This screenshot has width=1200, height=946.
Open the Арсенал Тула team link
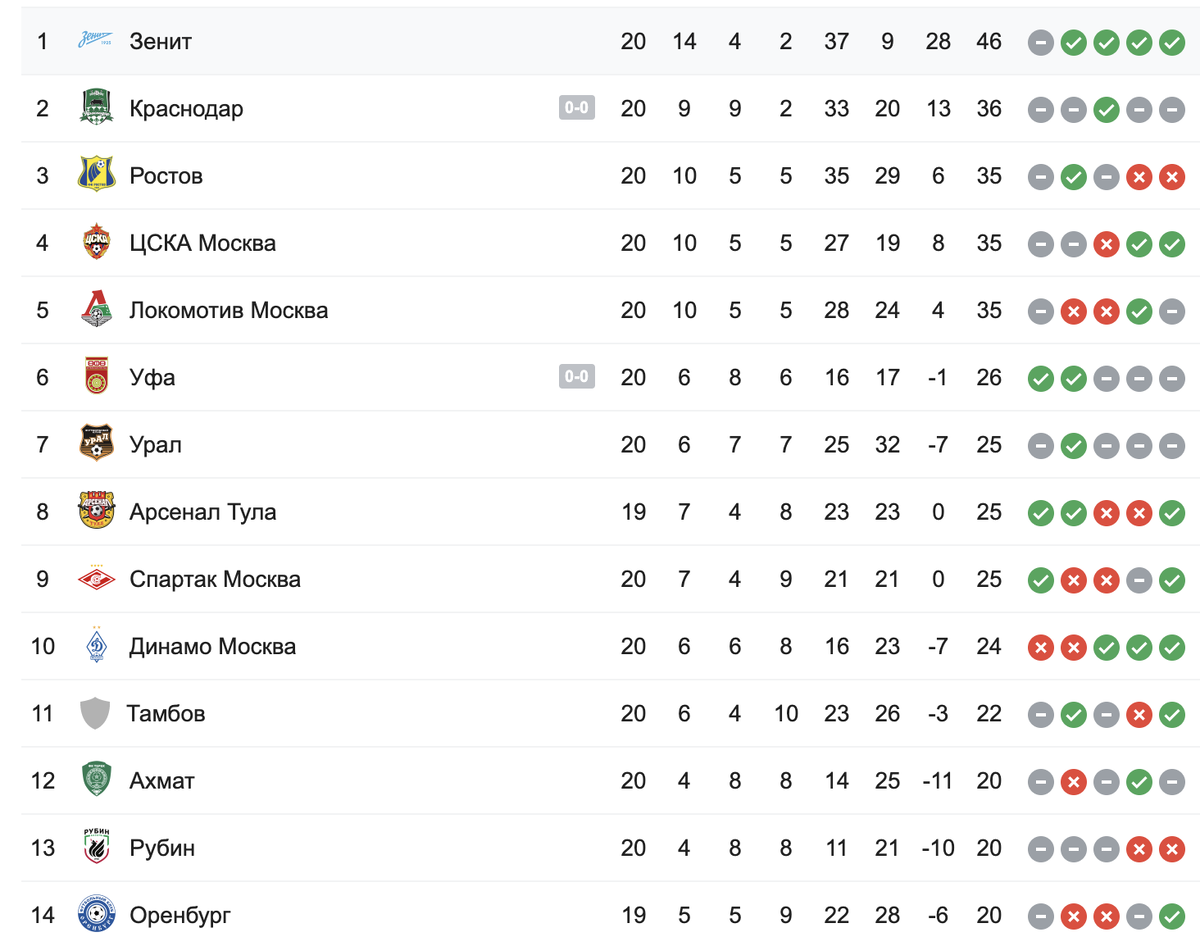click(x=203, y=511)
